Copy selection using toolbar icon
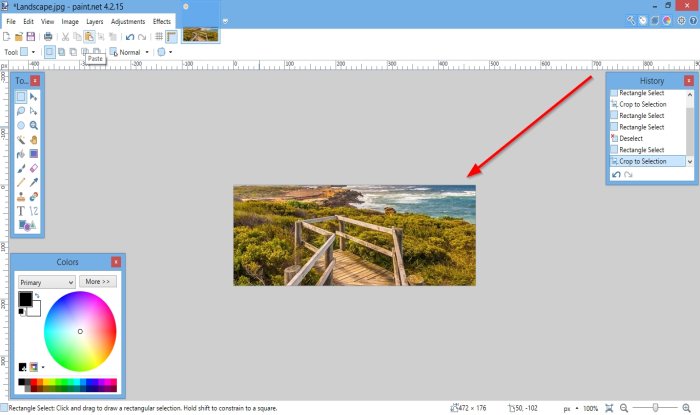Image resolution: width=700 pixels, height=415 pixels. (77, 37)
